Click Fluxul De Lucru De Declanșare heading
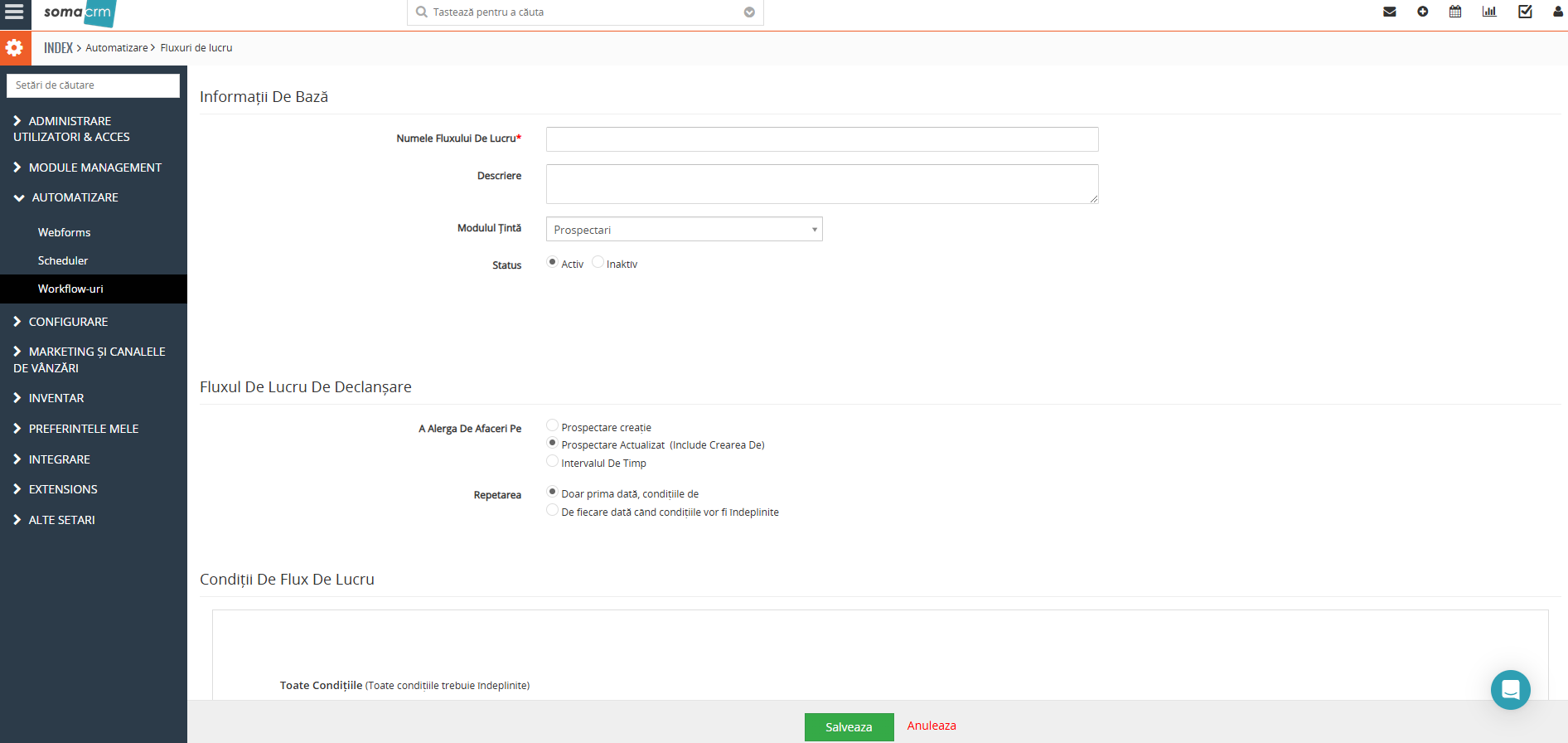 pyautogui.click(x=306, y=387)
